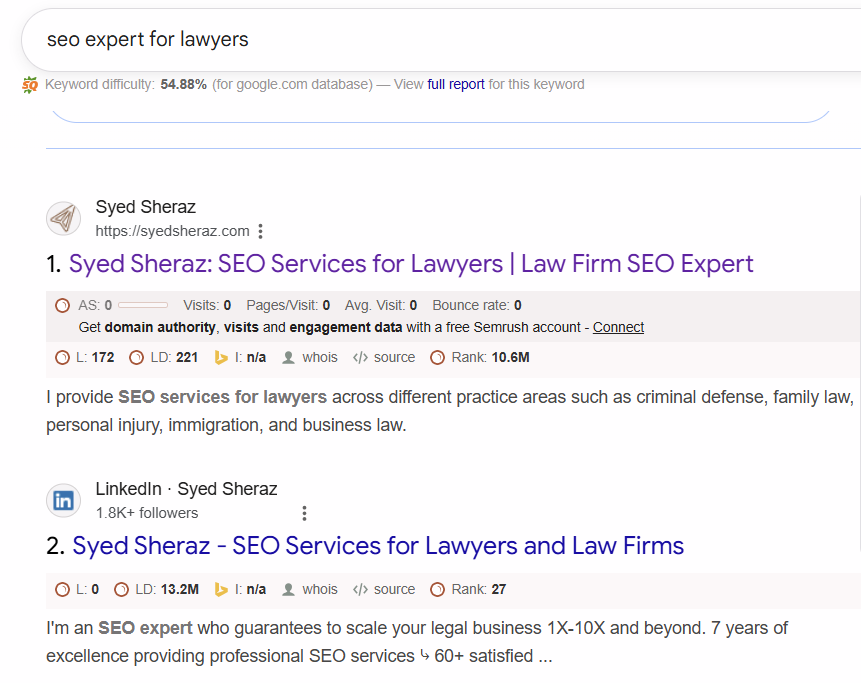Screen dimensions: 861x683
Task: Open three-dot menu beside '1.8K+ followers'
Action: (304, 513)
